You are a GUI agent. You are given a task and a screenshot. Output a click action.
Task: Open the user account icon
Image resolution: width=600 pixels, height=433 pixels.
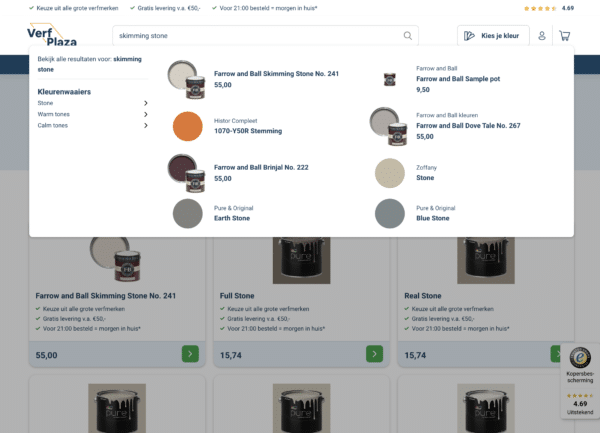pyautogui.click(x=542, y=36)
